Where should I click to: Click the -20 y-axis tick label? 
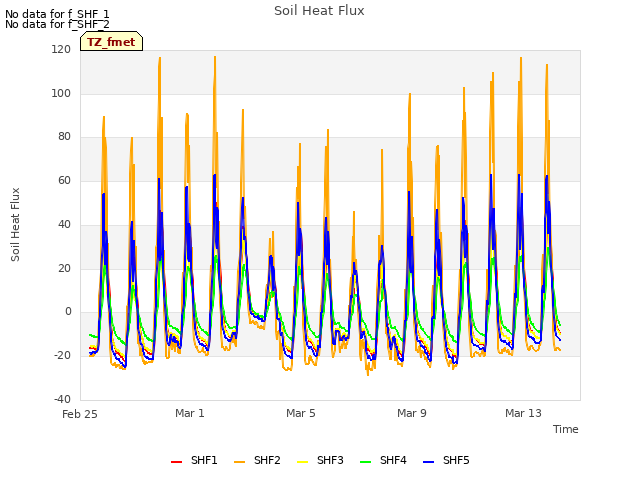(x=62, y=356)
